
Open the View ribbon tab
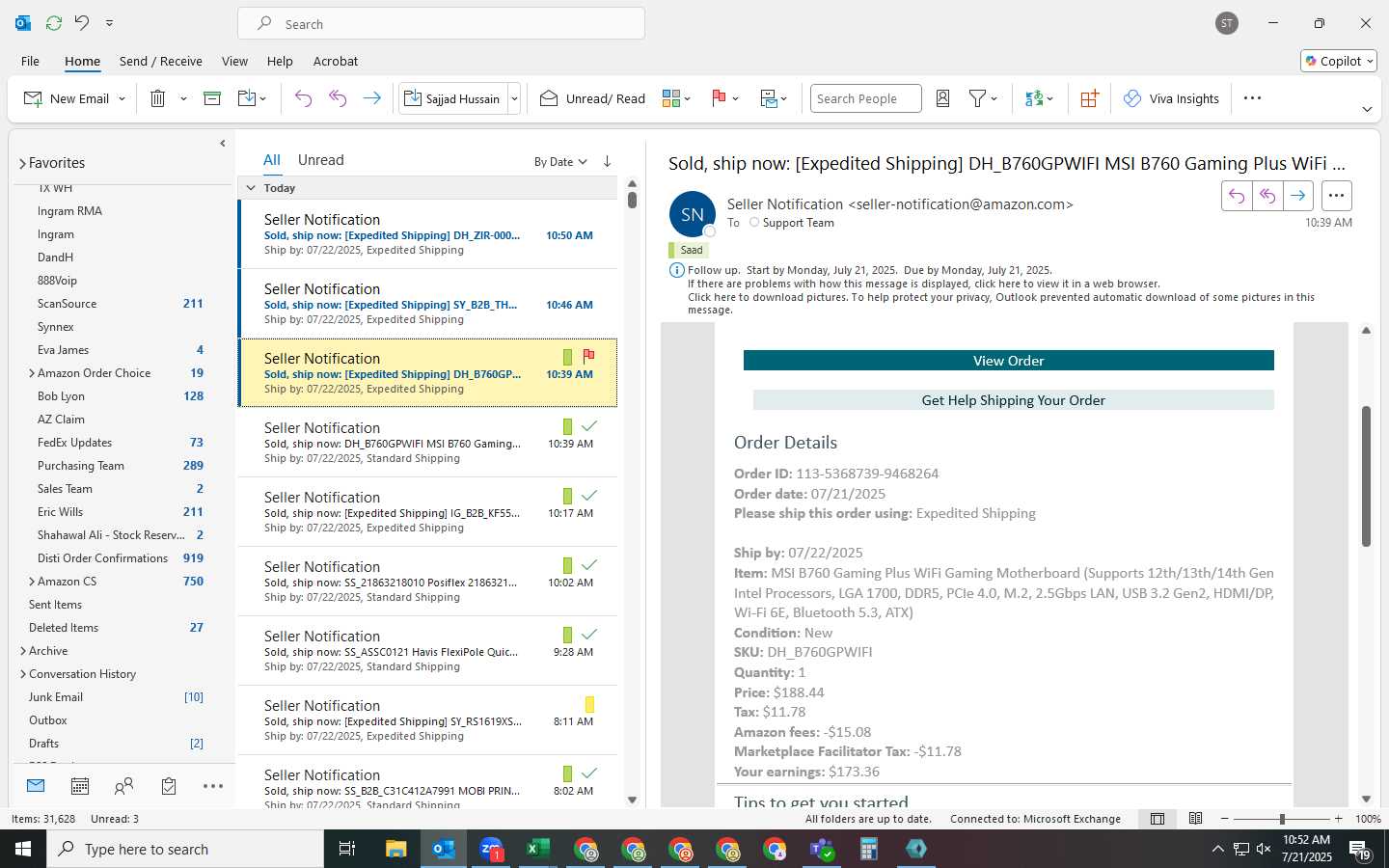click(234, 61)
